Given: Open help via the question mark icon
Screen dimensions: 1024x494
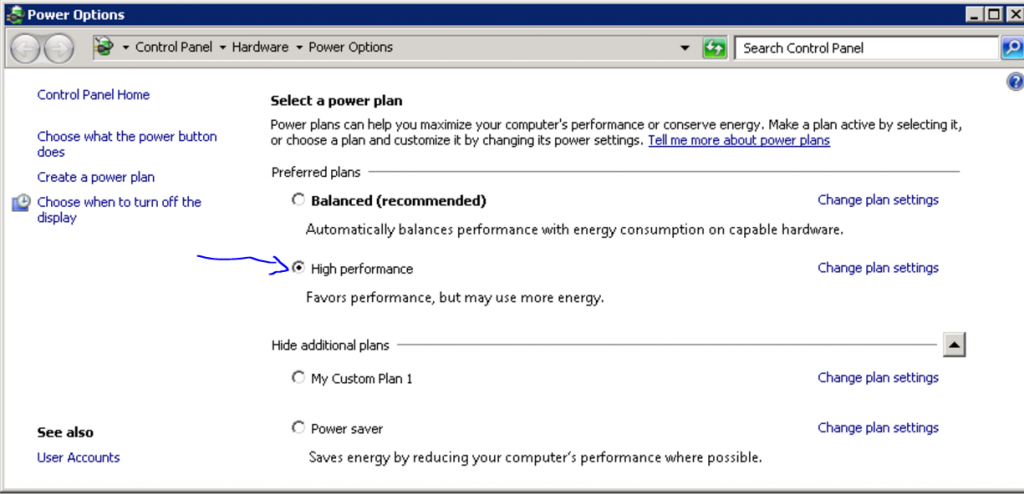Looking at the screenshot, I should click(1014, 83).
